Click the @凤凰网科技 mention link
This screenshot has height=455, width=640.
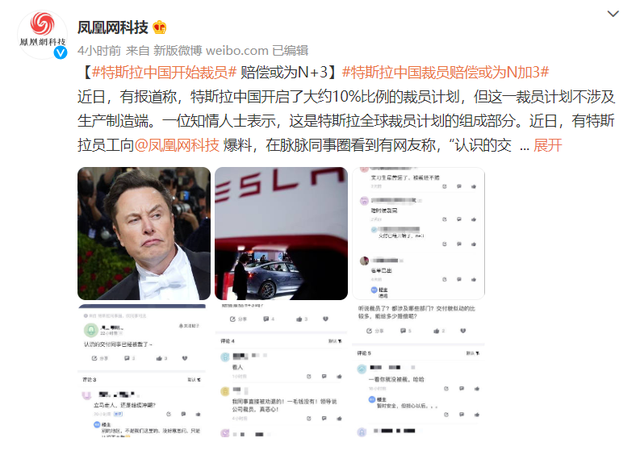177,145
